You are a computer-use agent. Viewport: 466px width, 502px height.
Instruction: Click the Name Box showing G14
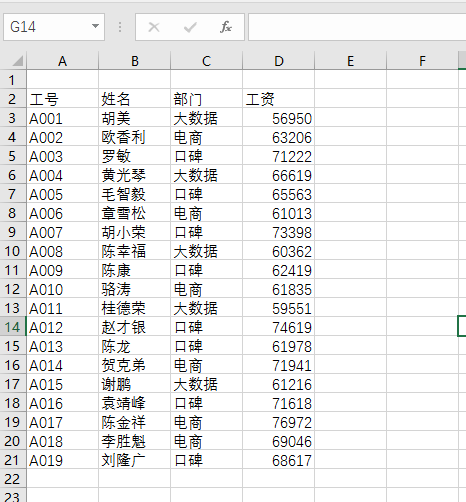click(x=54, y=27)
